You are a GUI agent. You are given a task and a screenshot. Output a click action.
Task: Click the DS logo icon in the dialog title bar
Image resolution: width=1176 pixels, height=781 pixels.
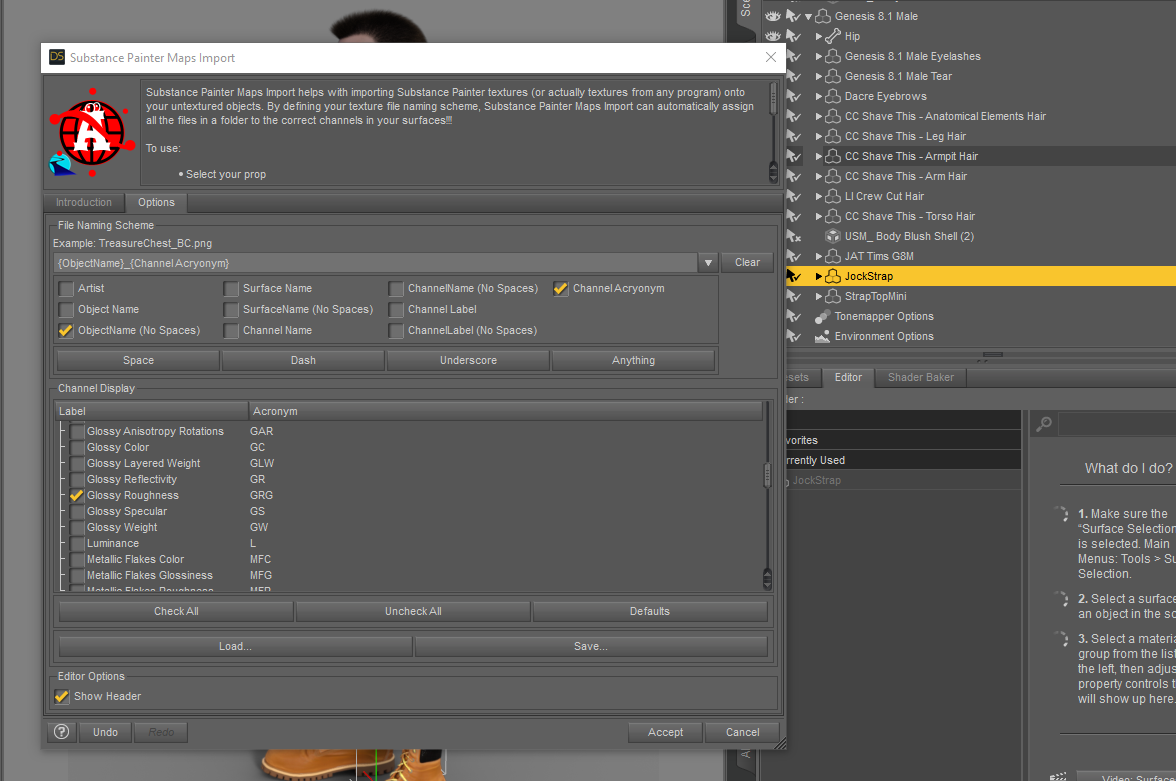(56, 58)
